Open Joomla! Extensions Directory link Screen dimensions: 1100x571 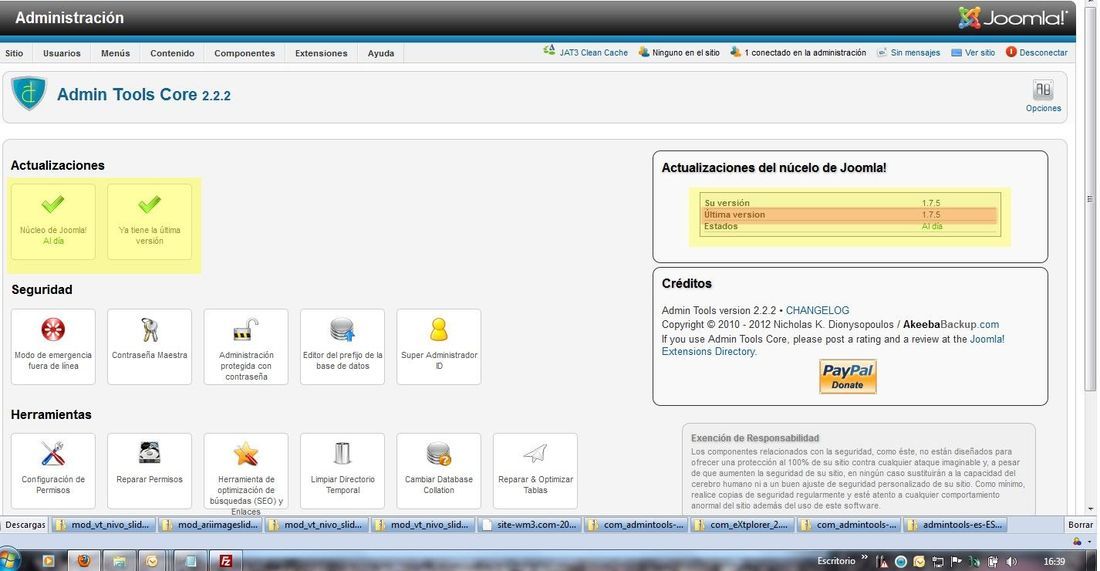[x=833, y=345]
